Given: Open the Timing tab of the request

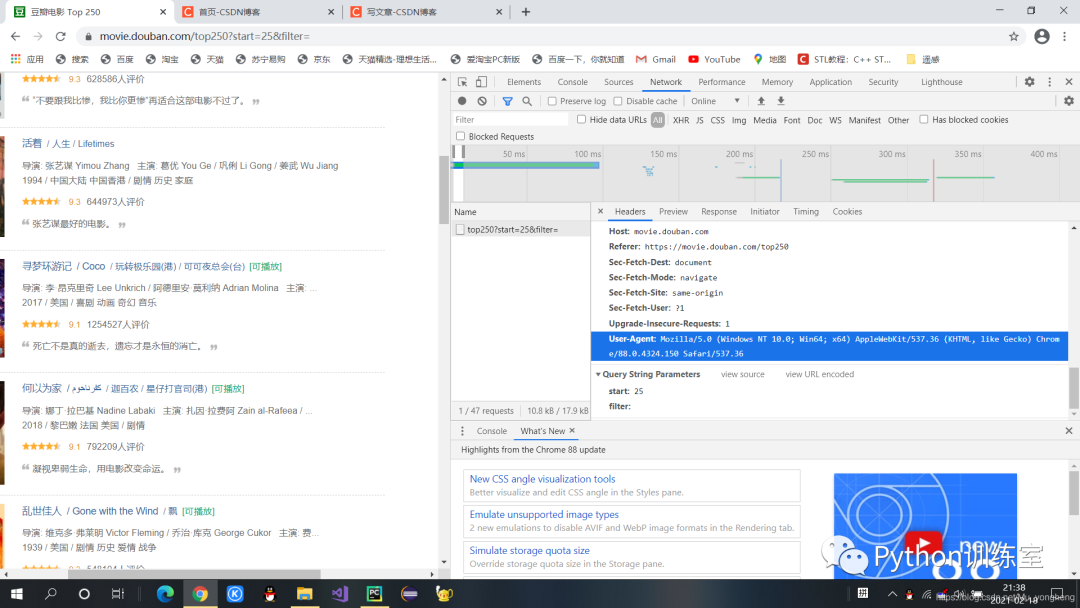Looking at the screenshot, I should pyautogui.click(x=805, y=212).
